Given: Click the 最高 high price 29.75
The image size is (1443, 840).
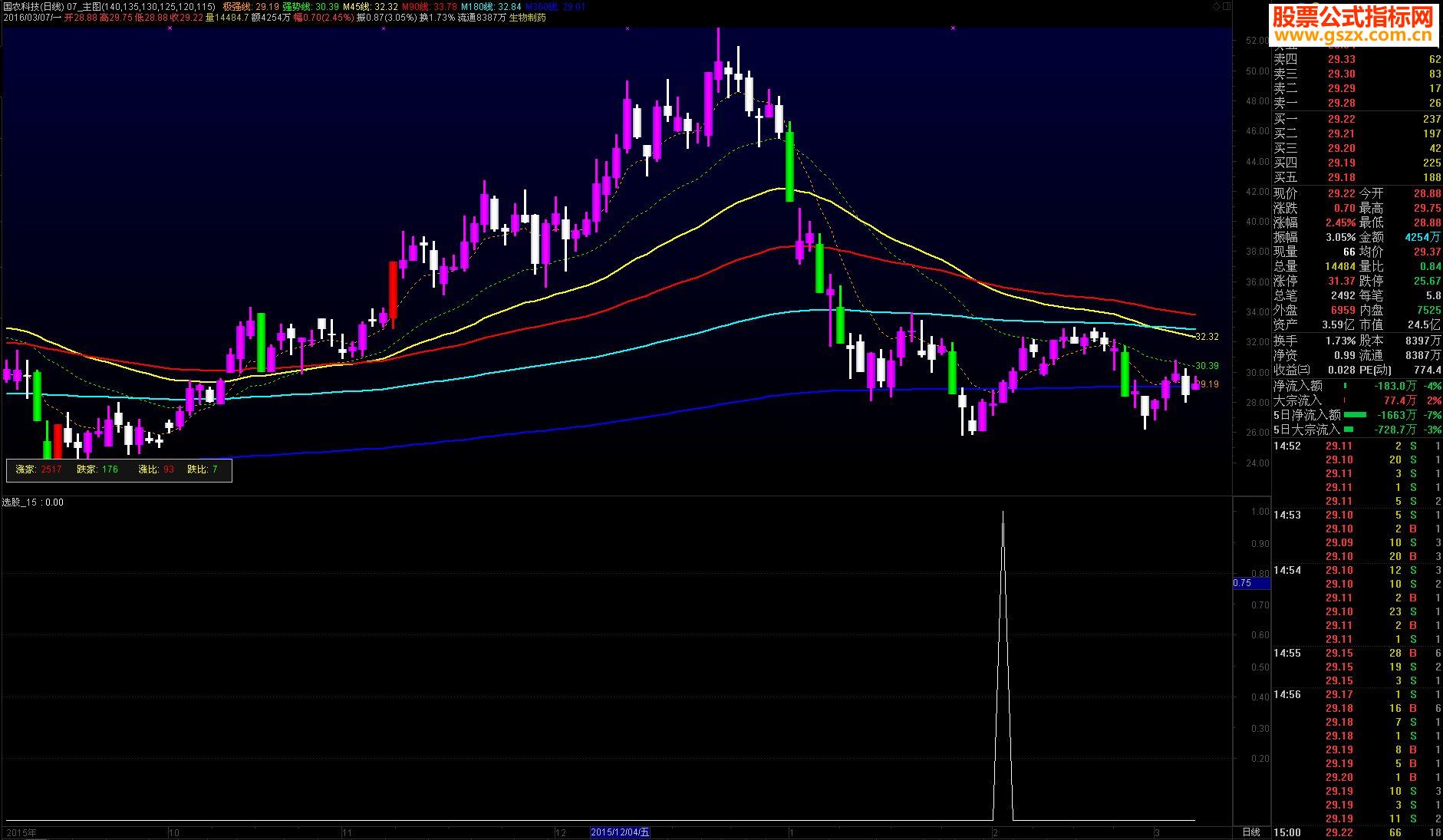Looking at the screenshot, I should [1428, 208].
